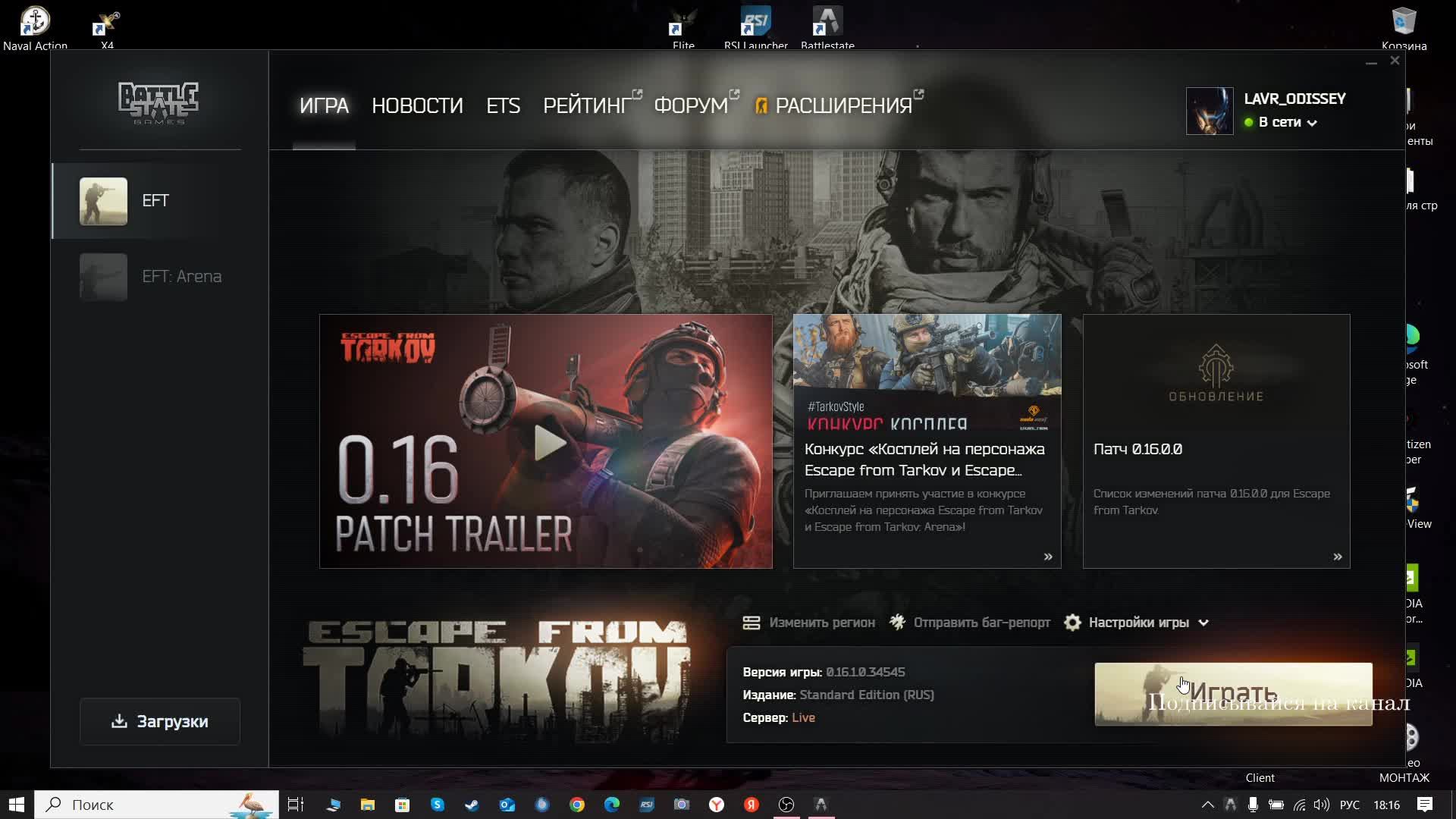The image size is (1456, 819).
Task: Click the Поиск taskbar search box
Action: tap(156, 805)
